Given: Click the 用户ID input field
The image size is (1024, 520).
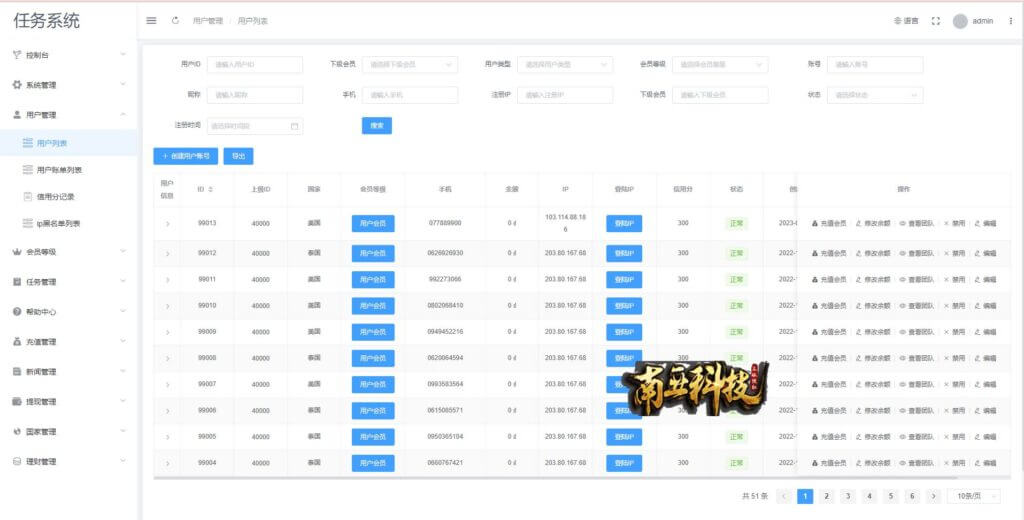Looking at the screenshot, I should pos(255,65).
